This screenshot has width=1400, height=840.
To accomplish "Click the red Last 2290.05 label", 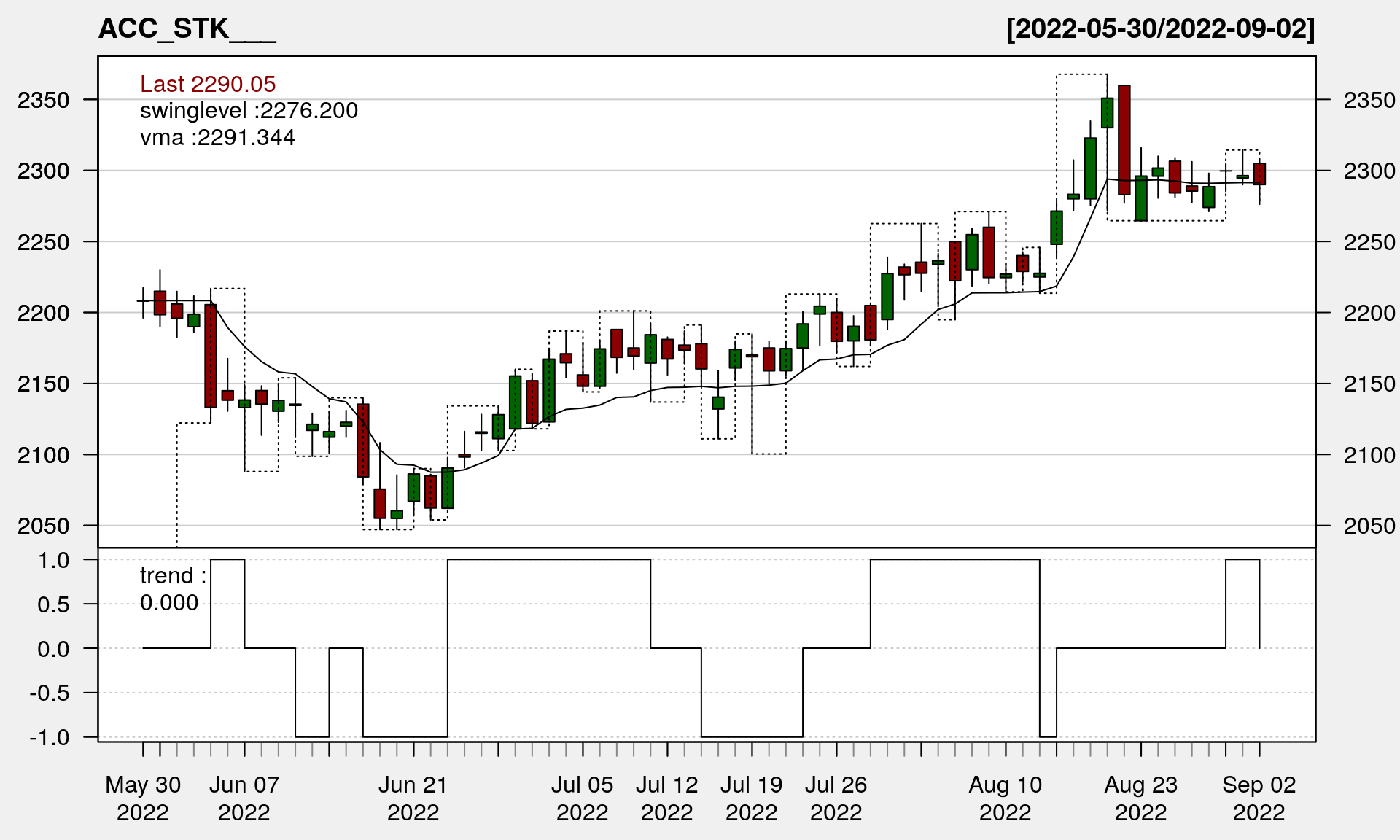I will pyautogui.click(x=208, y=84).
